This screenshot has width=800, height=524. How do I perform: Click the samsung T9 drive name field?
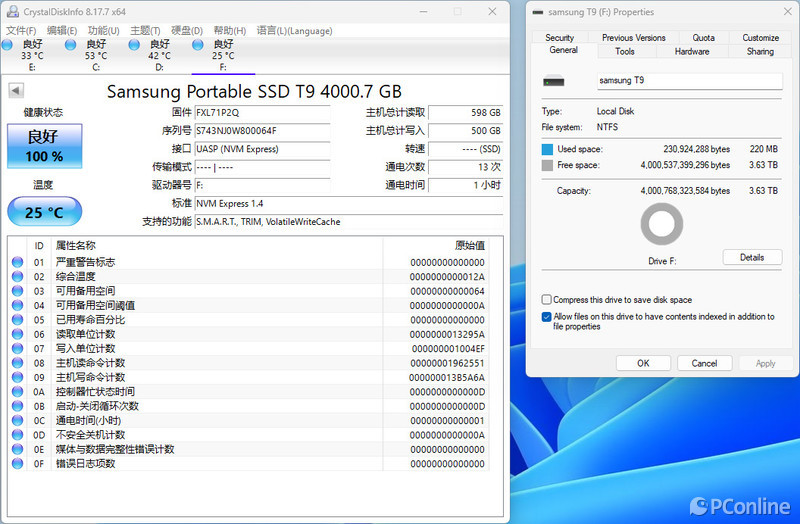coord(688,80)
